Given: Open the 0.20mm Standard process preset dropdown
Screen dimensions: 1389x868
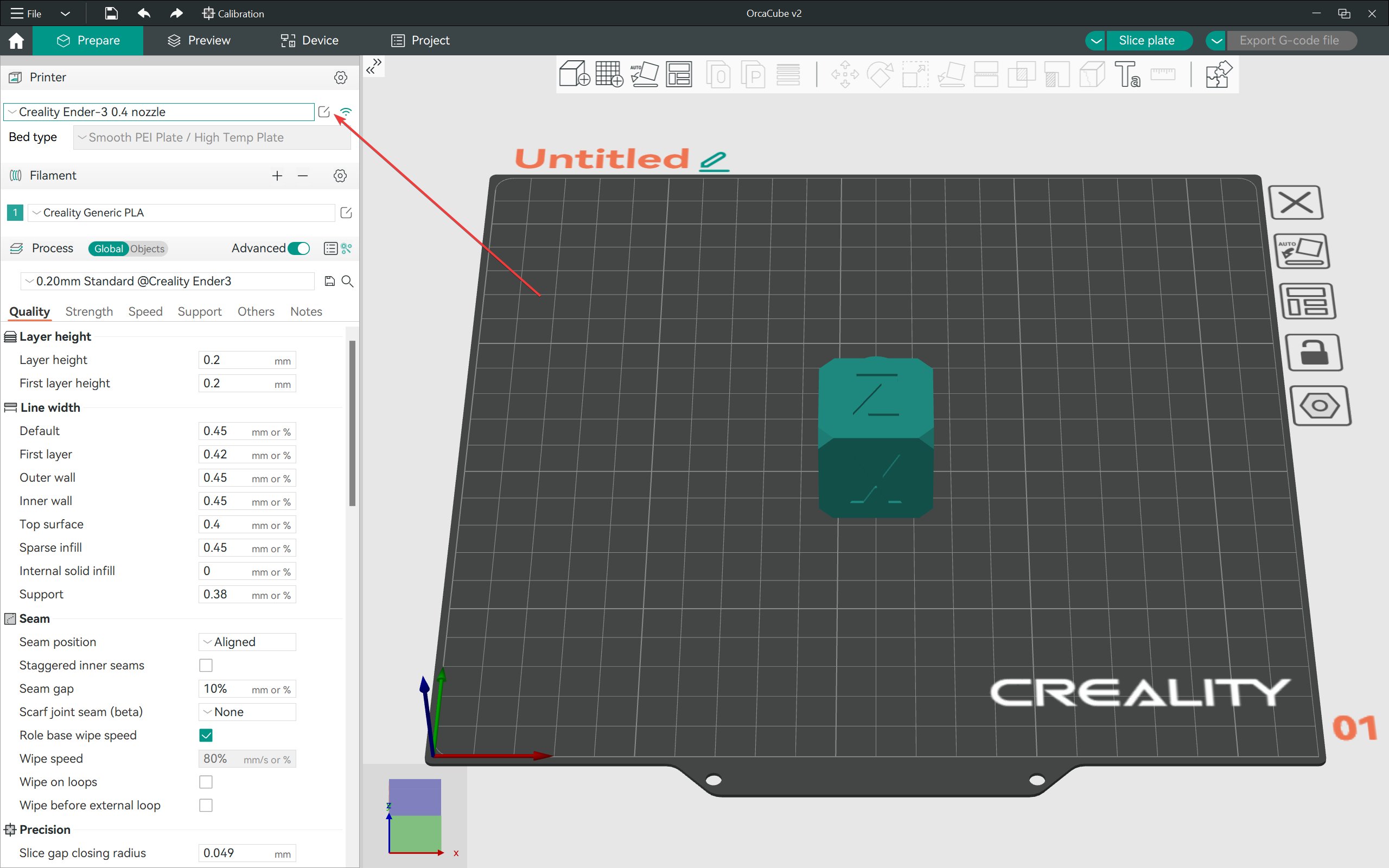Looking at the screenshot, I should (x=168, y=282).
